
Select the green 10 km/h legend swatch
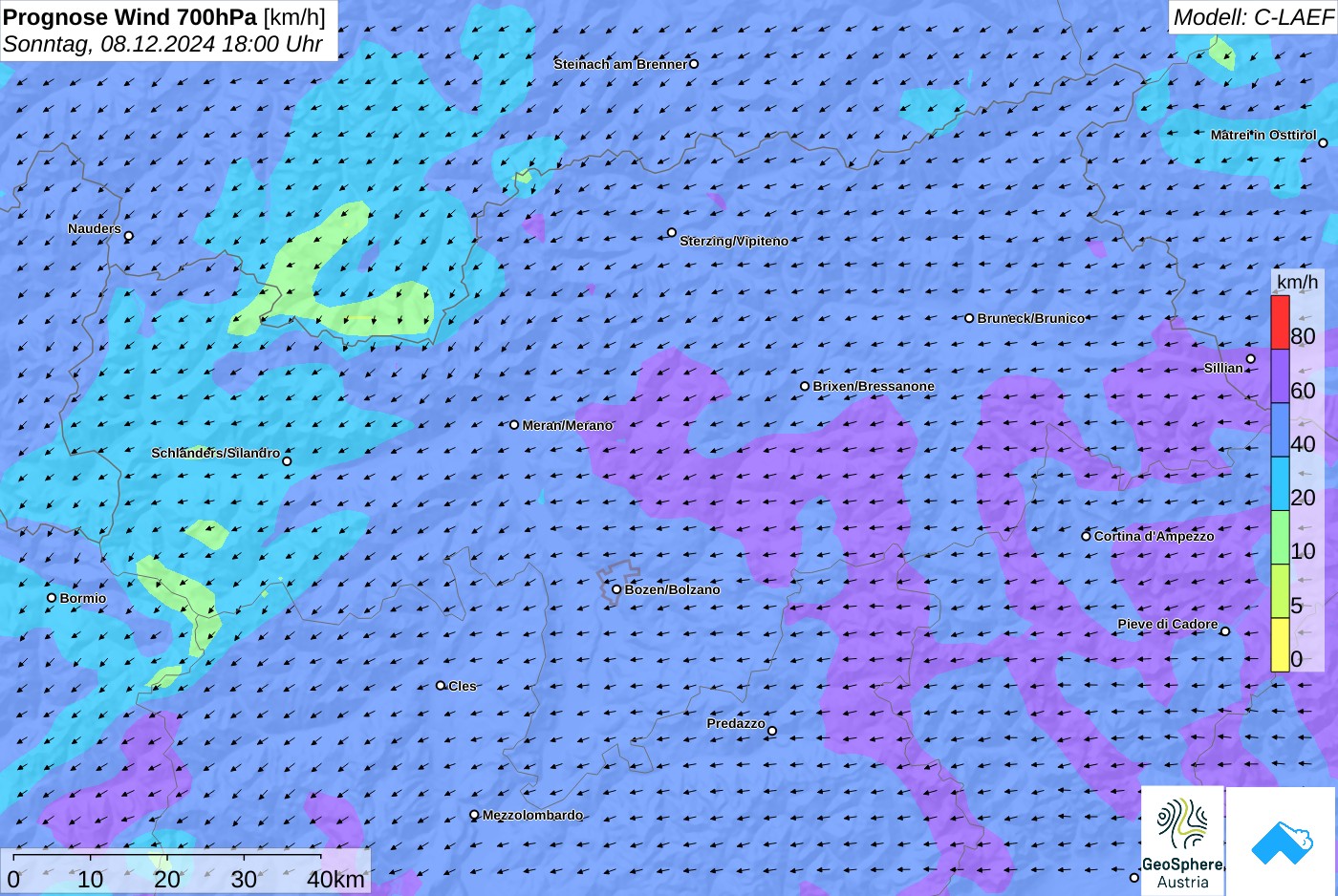coord(1280,538)
